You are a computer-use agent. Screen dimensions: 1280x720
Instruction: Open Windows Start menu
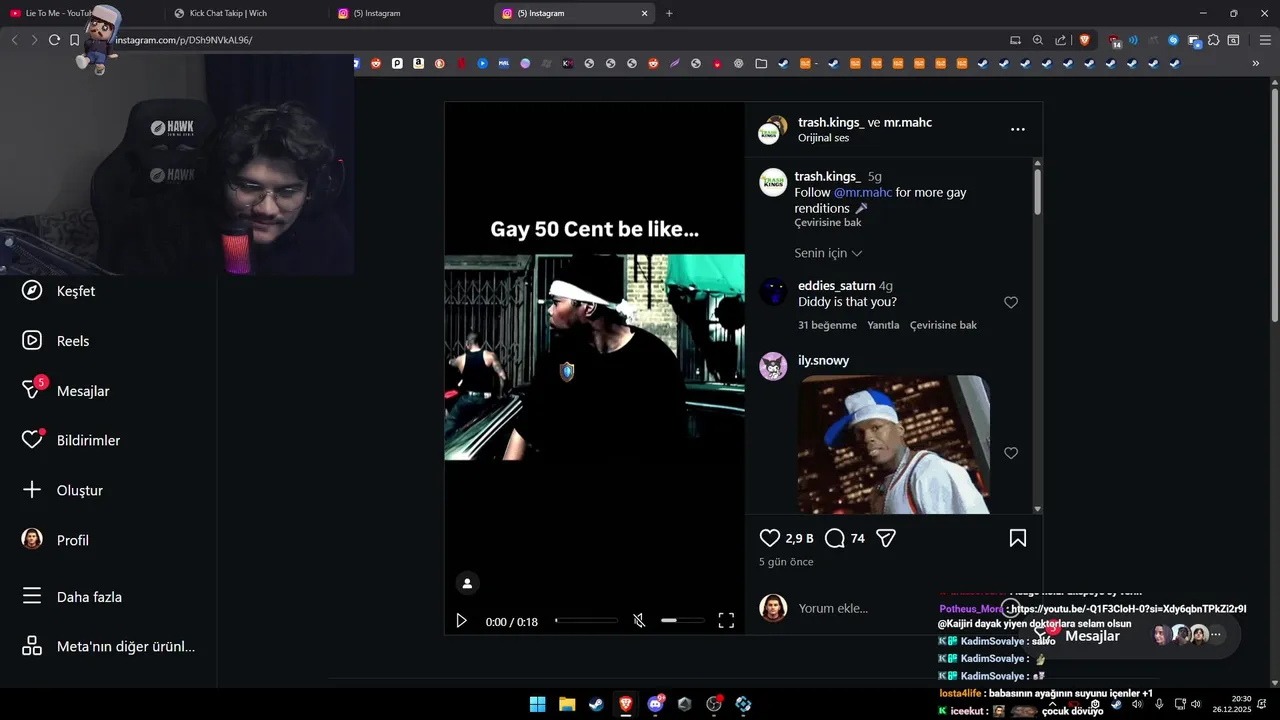537,704
